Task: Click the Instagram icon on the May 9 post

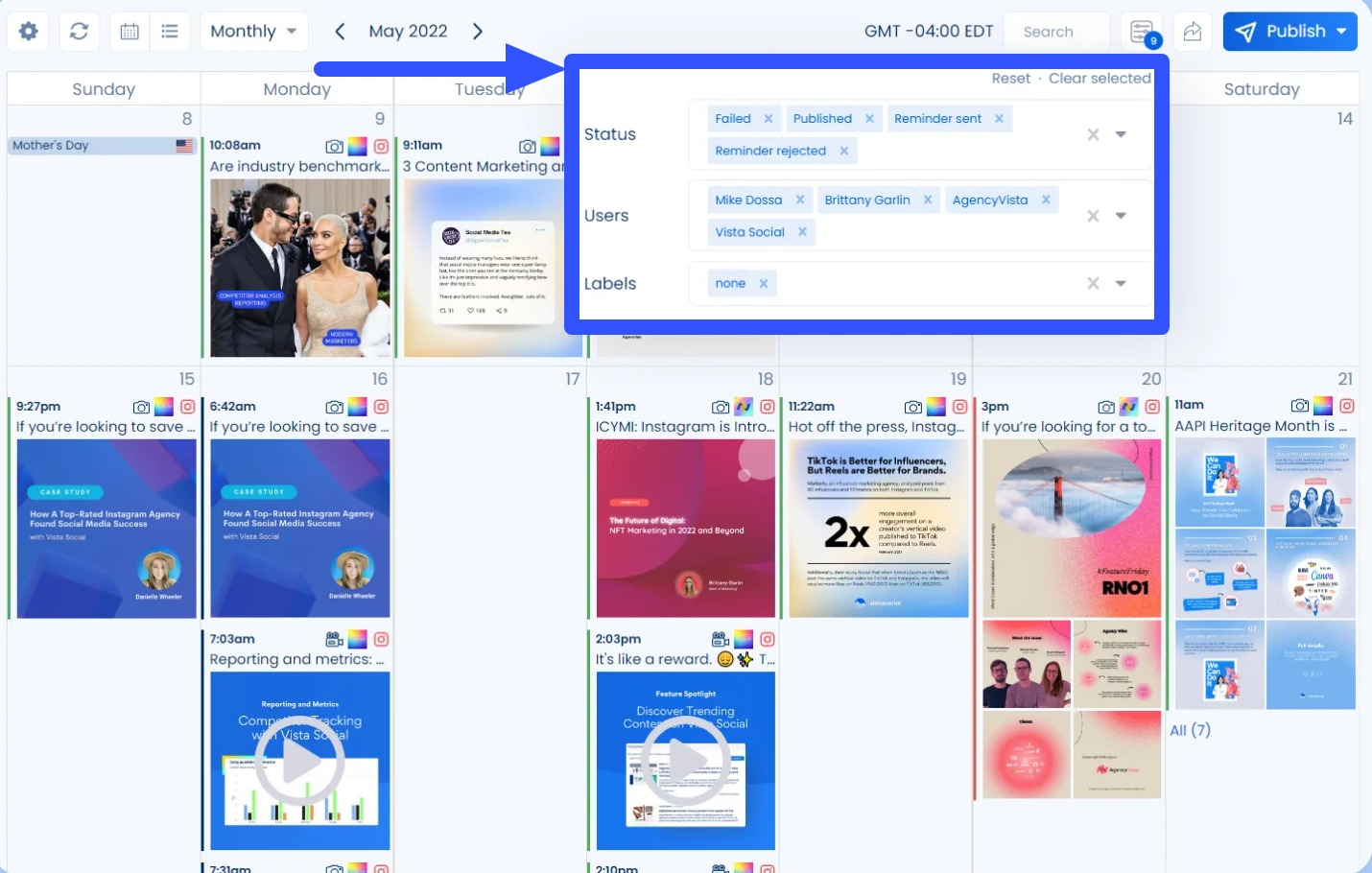Action: [383, 146]
